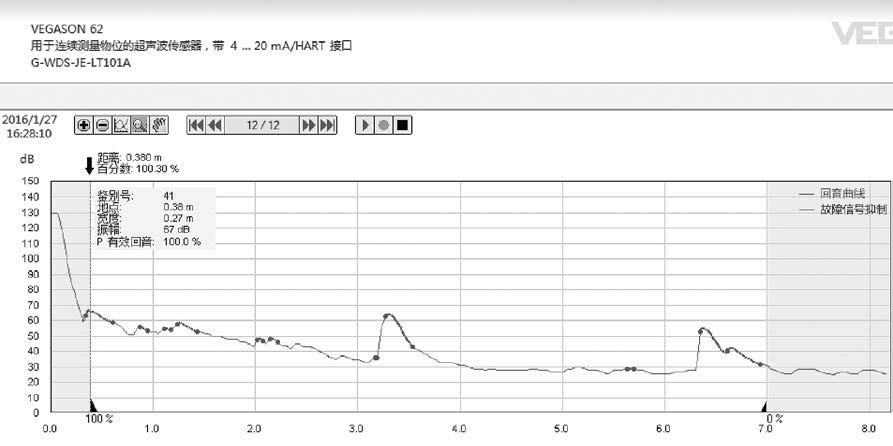Click the 0 % range marker triangle
This screenshot has height=446, width=893.
766,407
